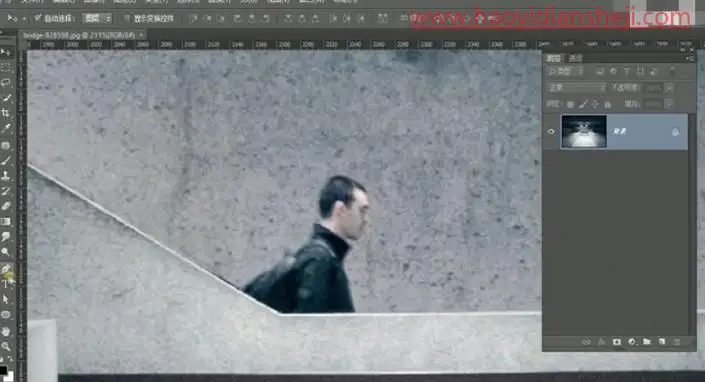Select the Eraser tool

tap(6, 206)
